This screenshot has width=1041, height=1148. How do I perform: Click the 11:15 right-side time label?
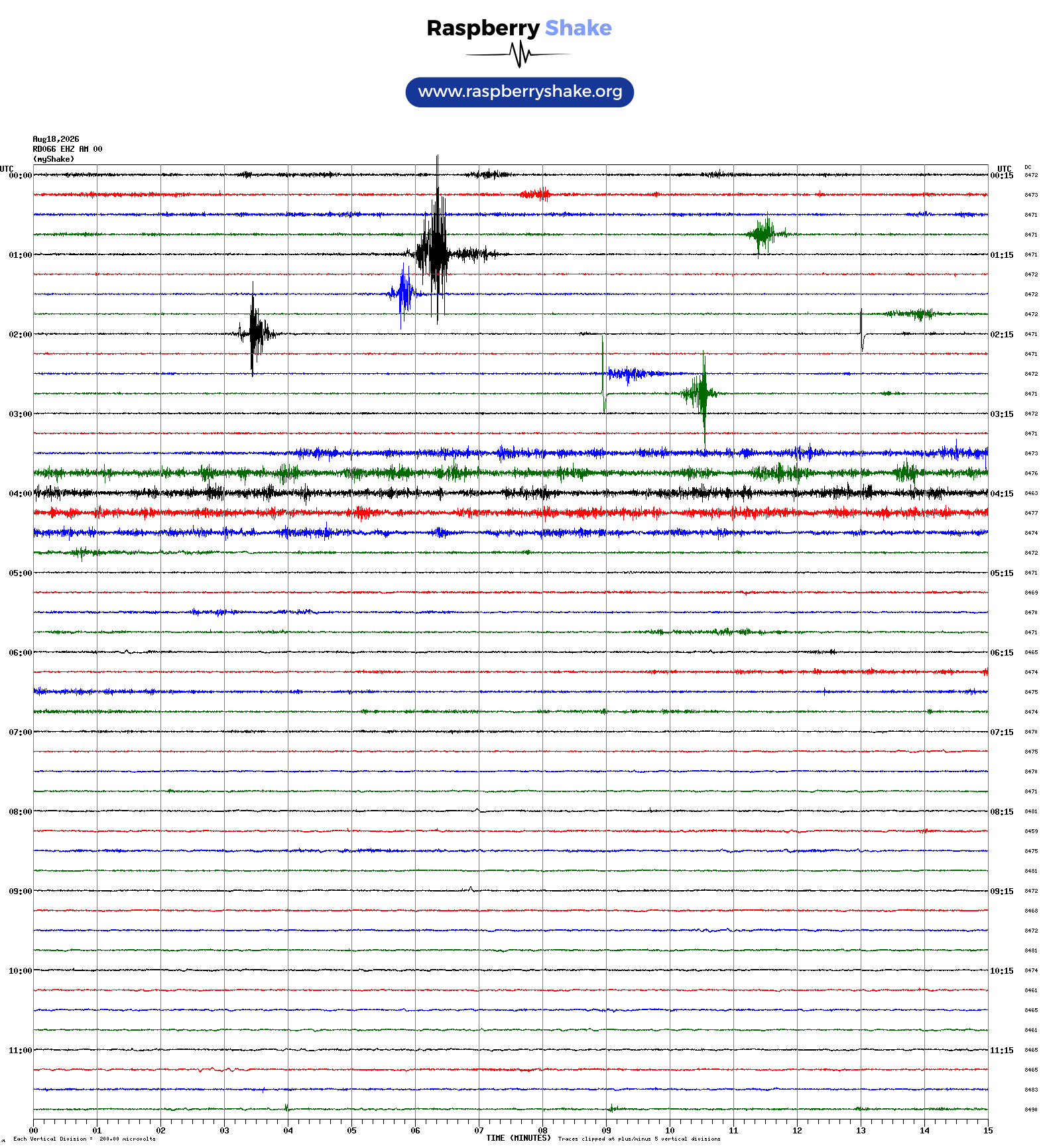point(1002,1051)
